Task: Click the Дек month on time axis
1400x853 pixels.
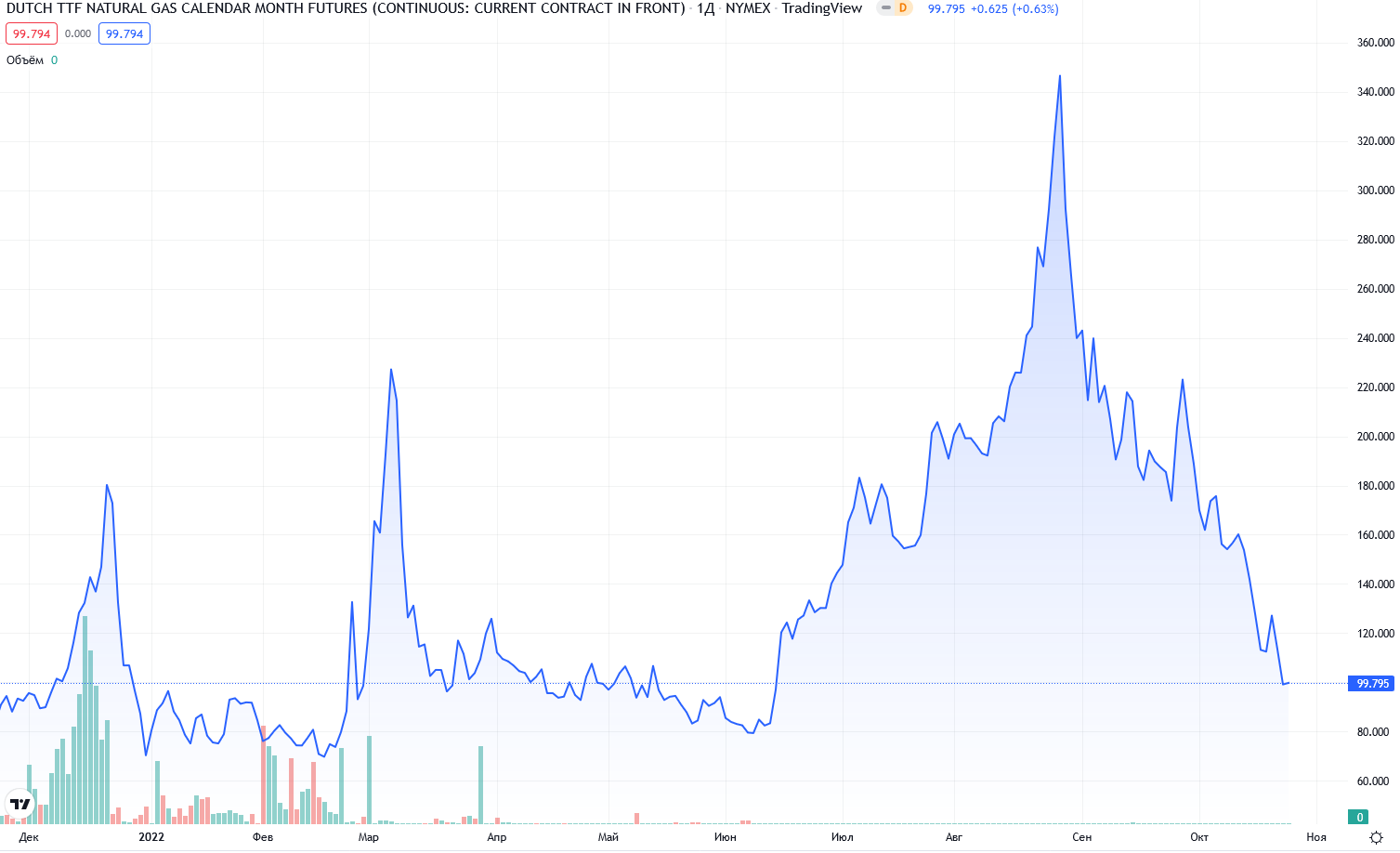Action: (x=29, y=837)
